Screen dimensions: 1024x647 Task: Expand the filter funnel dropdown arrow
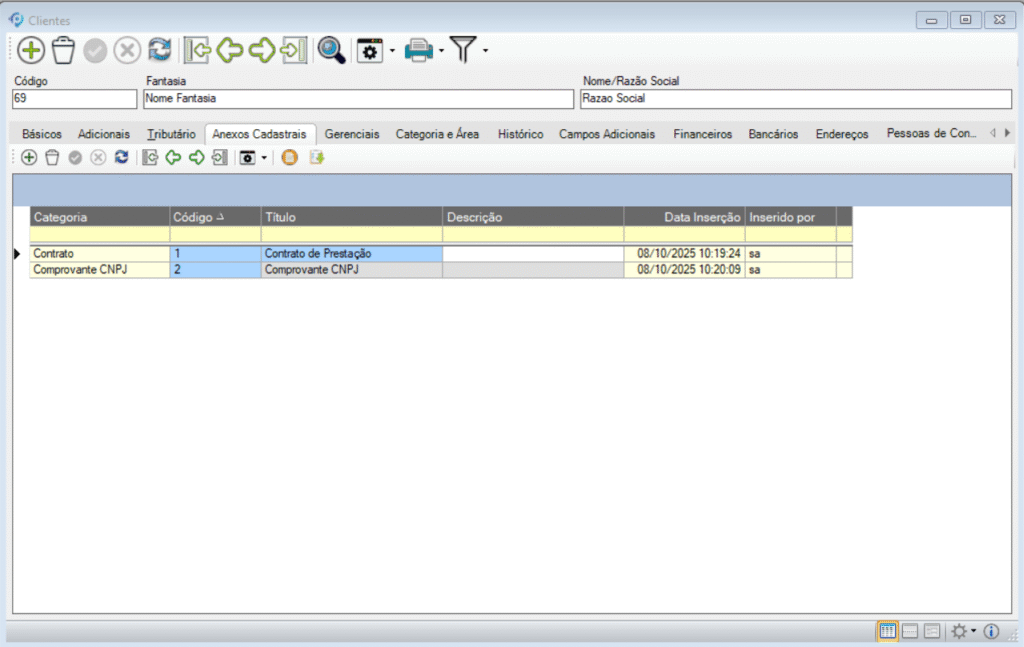(485, 51)
